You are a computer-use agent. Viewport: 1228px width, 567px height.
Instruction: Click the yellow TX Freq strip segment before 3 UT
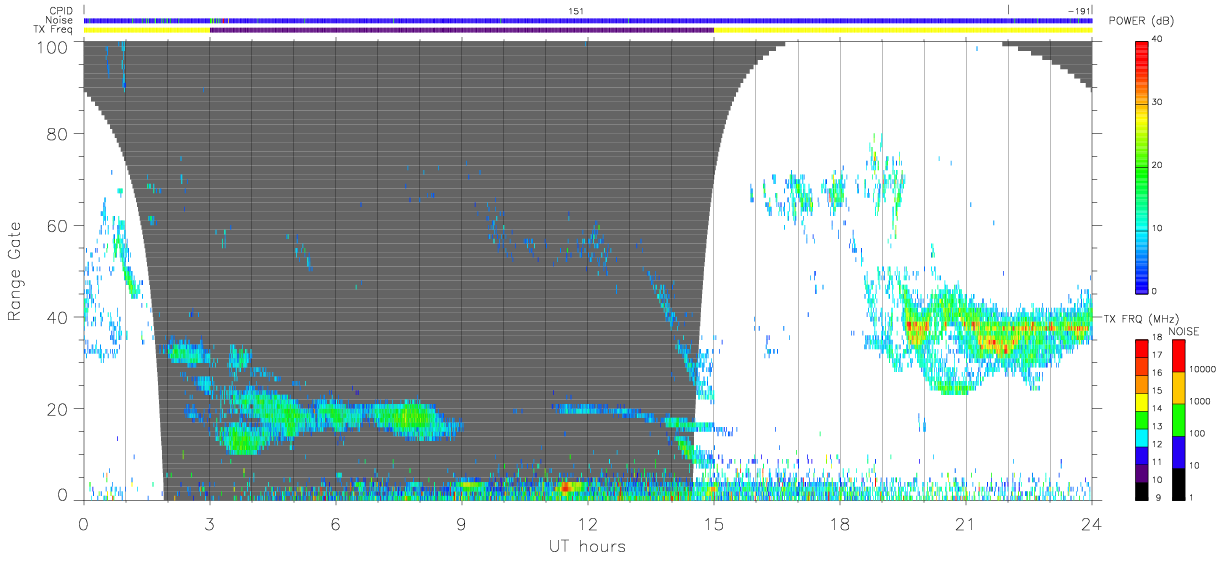tap(147, 30)
